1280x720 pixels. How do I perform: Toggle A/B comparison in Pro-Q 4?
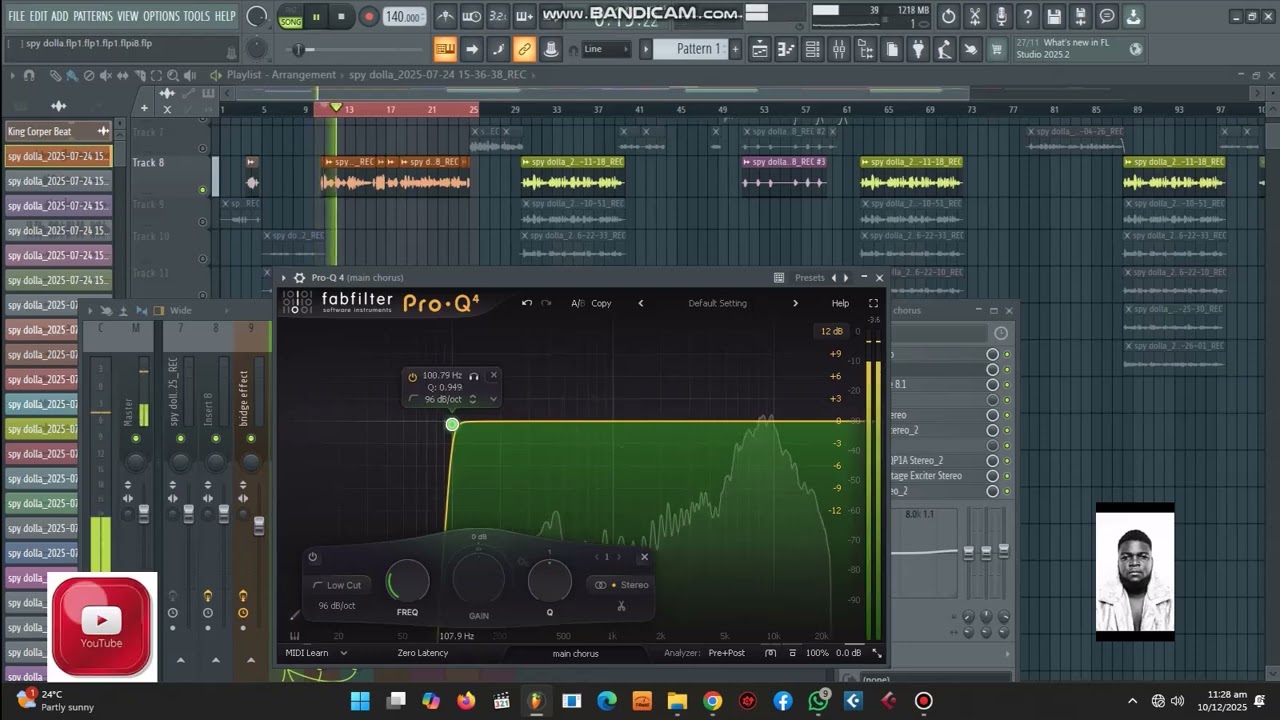point(577,303)
